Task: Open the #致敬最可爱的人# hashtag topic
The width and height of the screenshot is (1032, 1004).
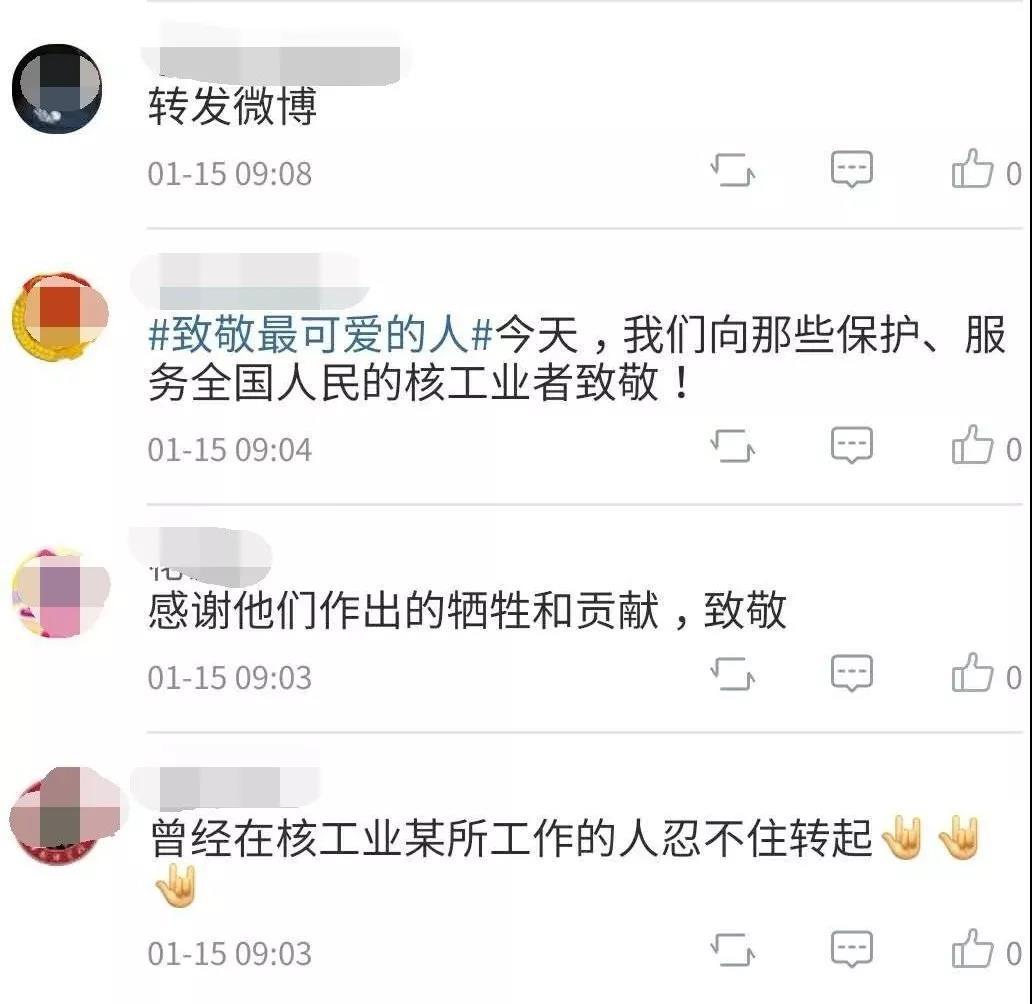Action: (x=321, y=334)
